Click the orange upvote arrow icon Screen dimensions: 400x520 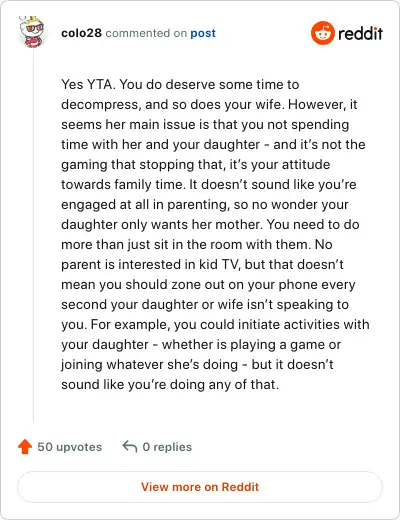pos(25,447)
